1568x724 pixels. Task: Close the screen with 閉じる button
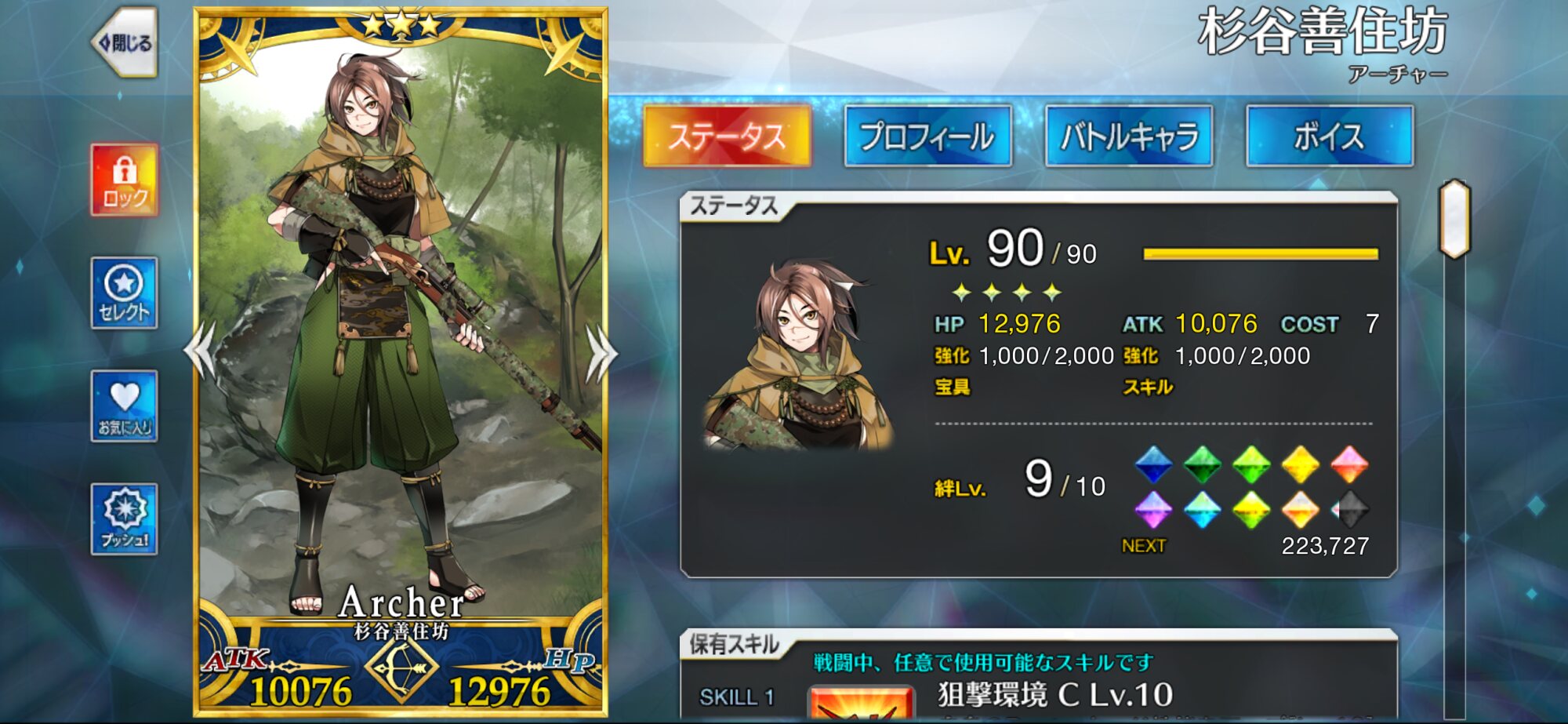point(125,42)
